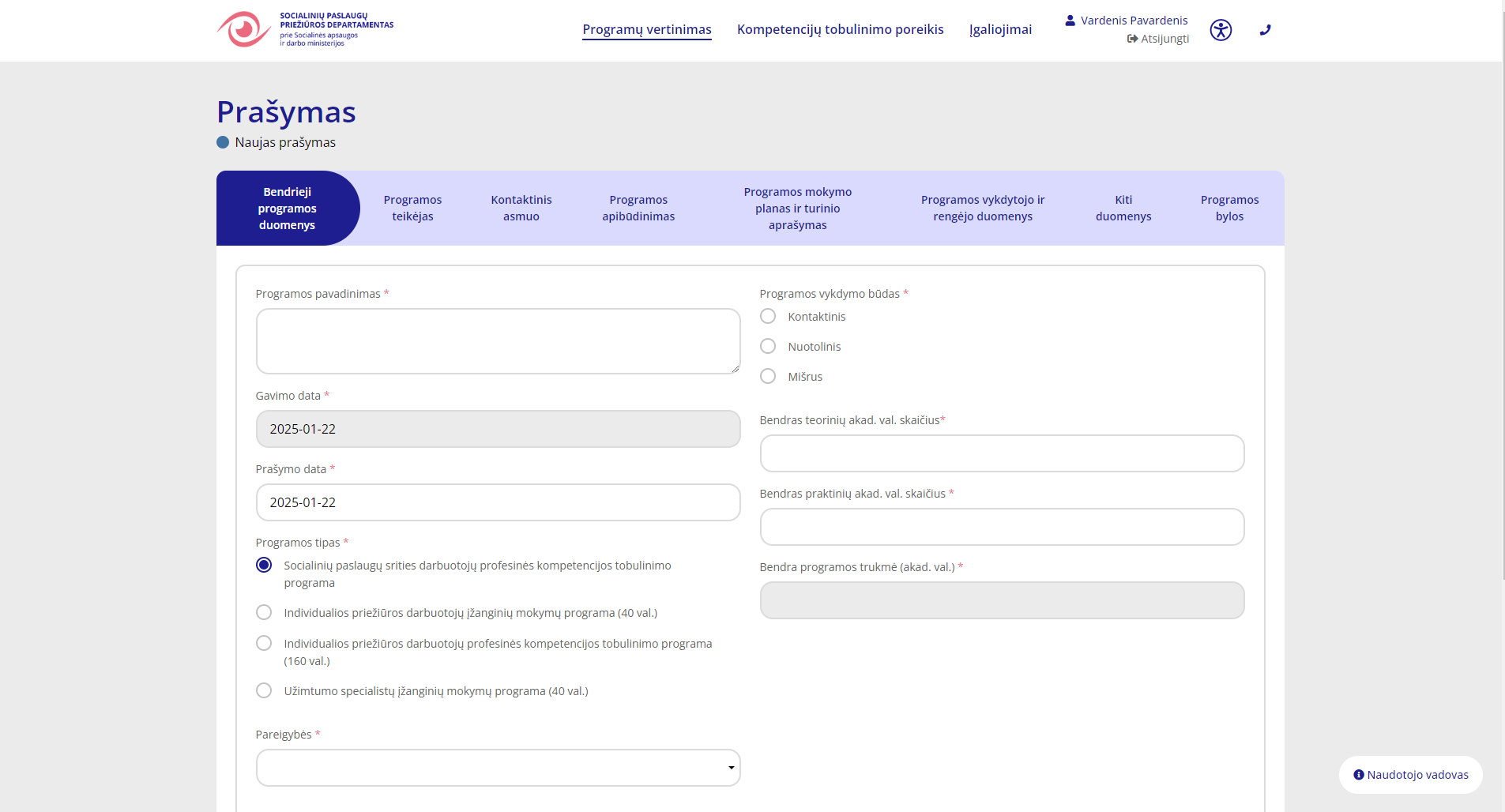The image size is (1505, 812).
Task: Click the SPPD eye logo
Action: click(243, 29)
